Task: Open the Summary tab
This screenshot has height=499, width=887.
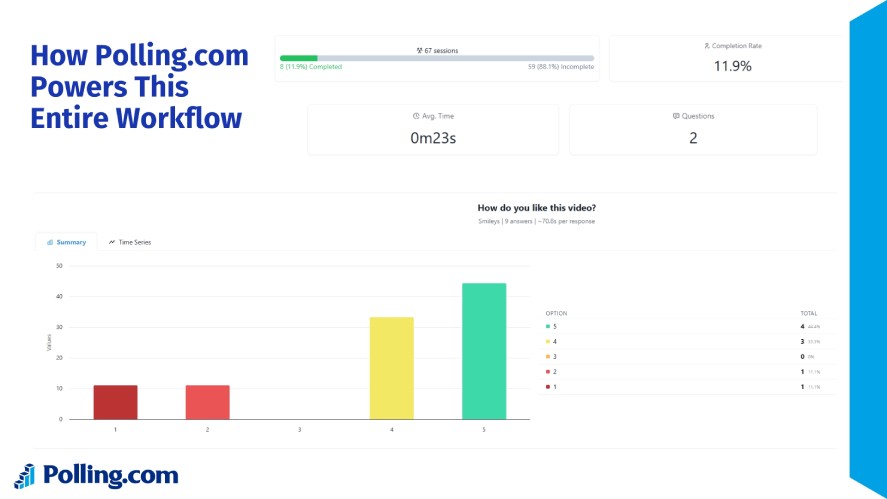Action: (66, 242)
